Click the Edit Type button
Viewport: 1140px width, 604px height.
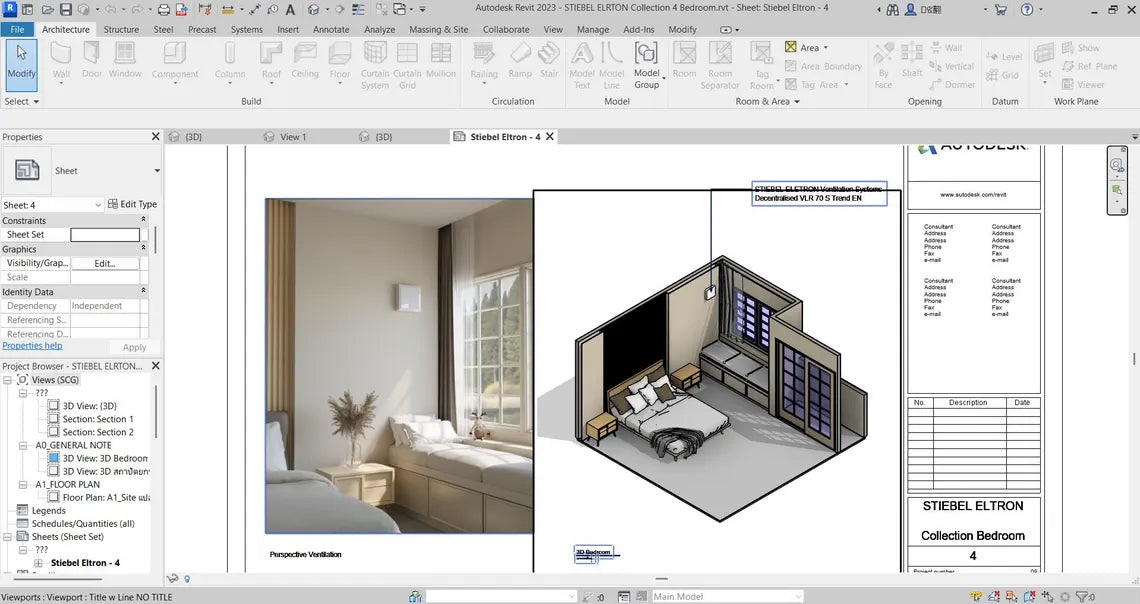tap(132, 204)
